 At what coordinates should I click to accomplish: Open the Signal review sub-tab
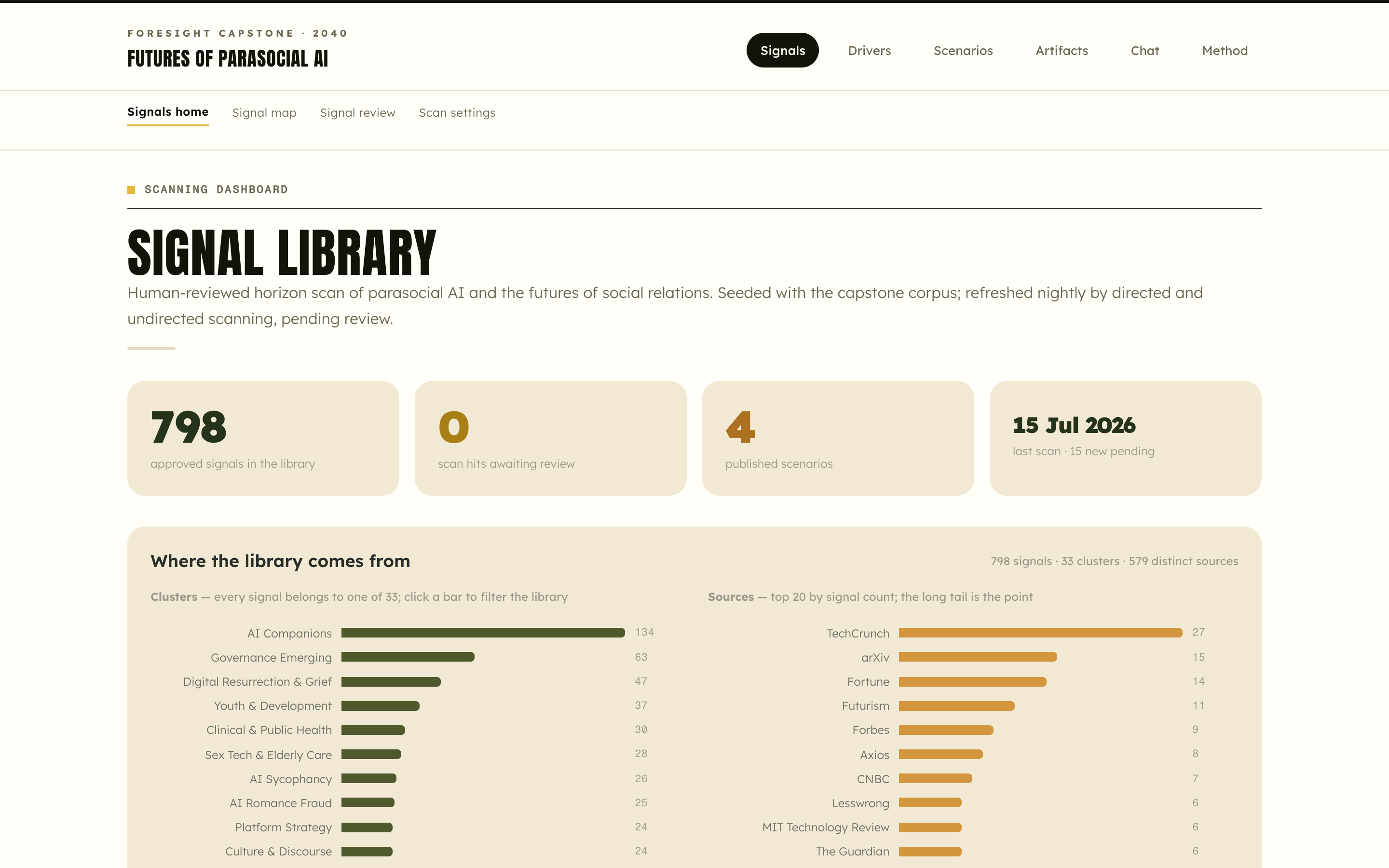tap(357, 112)
